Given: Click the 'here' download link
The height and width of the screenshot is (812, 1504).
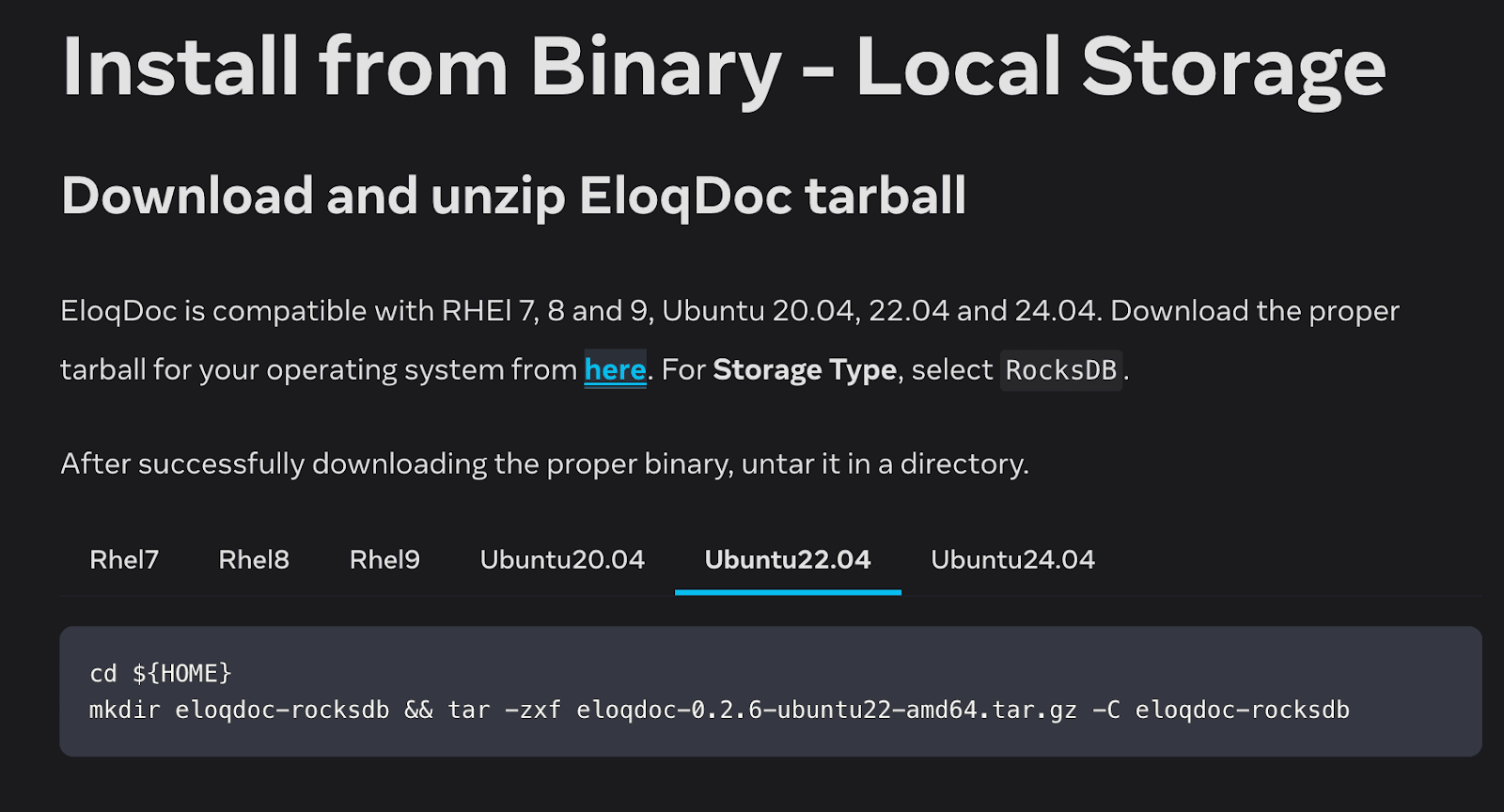Looking at the screenshot, I should click(614, 369).
